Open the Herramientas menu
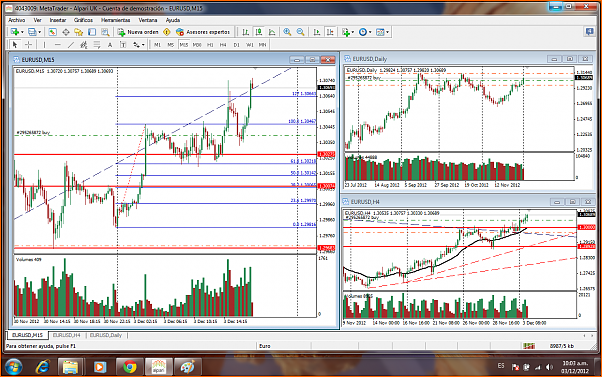Image resolution: width=602 pixels, height=377 pixels. point(115,20)
